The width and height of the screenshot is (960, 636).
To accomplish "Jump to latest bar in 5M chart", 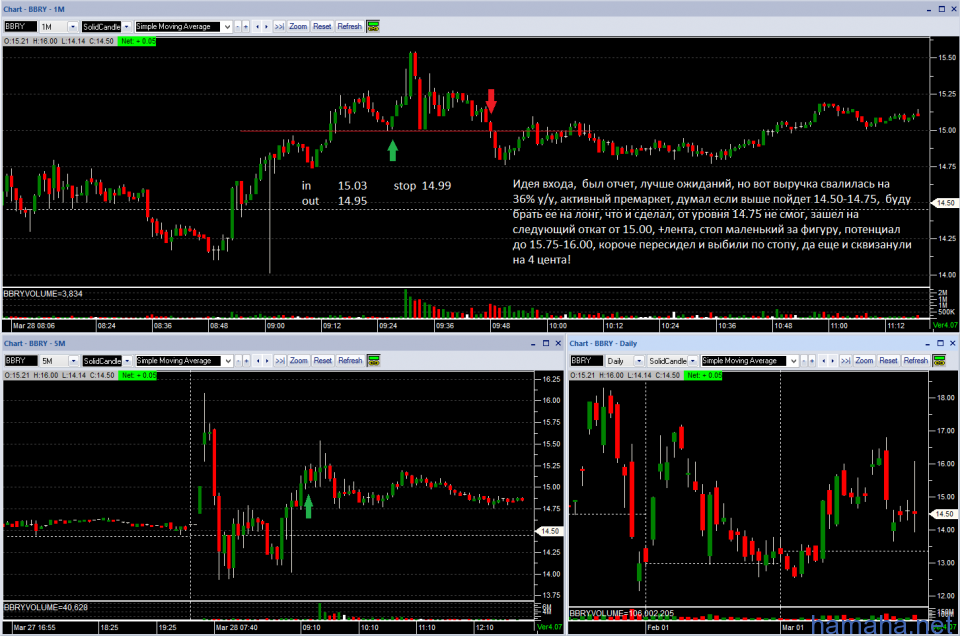I will pos(280,361).
